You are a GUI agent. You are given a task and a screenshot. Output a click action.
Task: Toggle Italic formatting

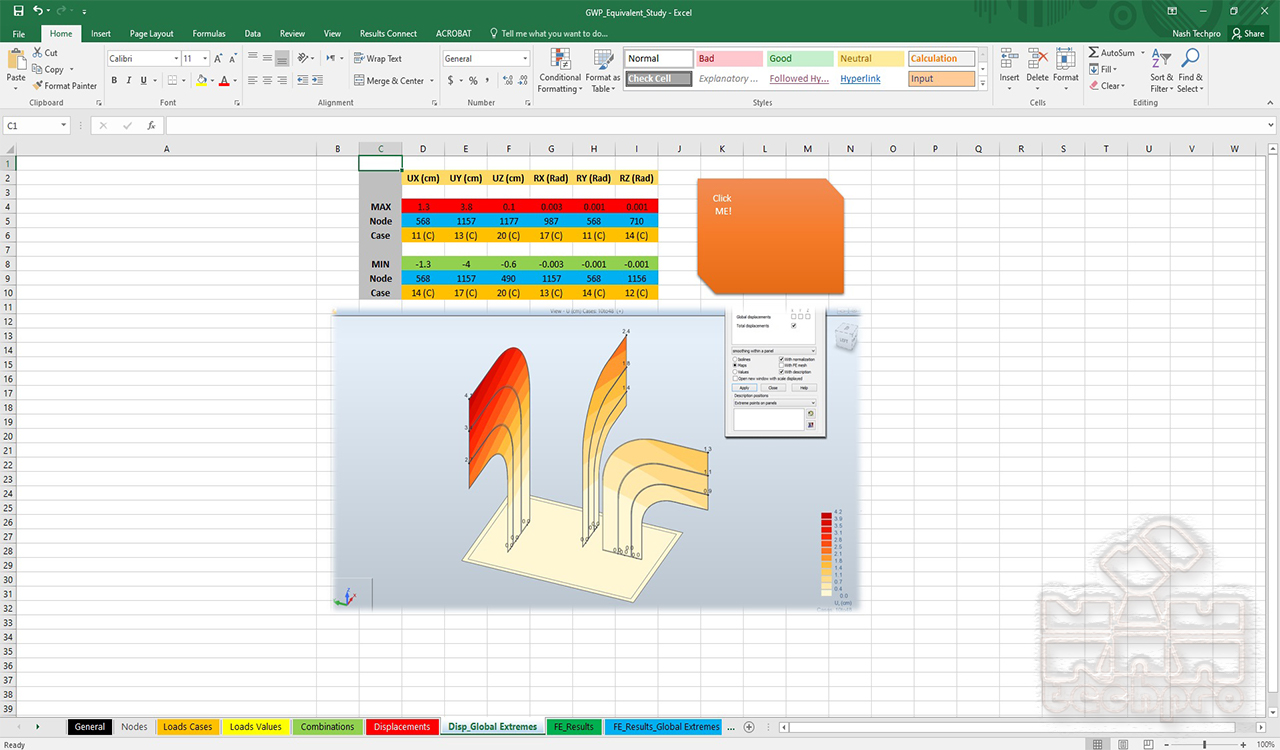coord(129,80)
